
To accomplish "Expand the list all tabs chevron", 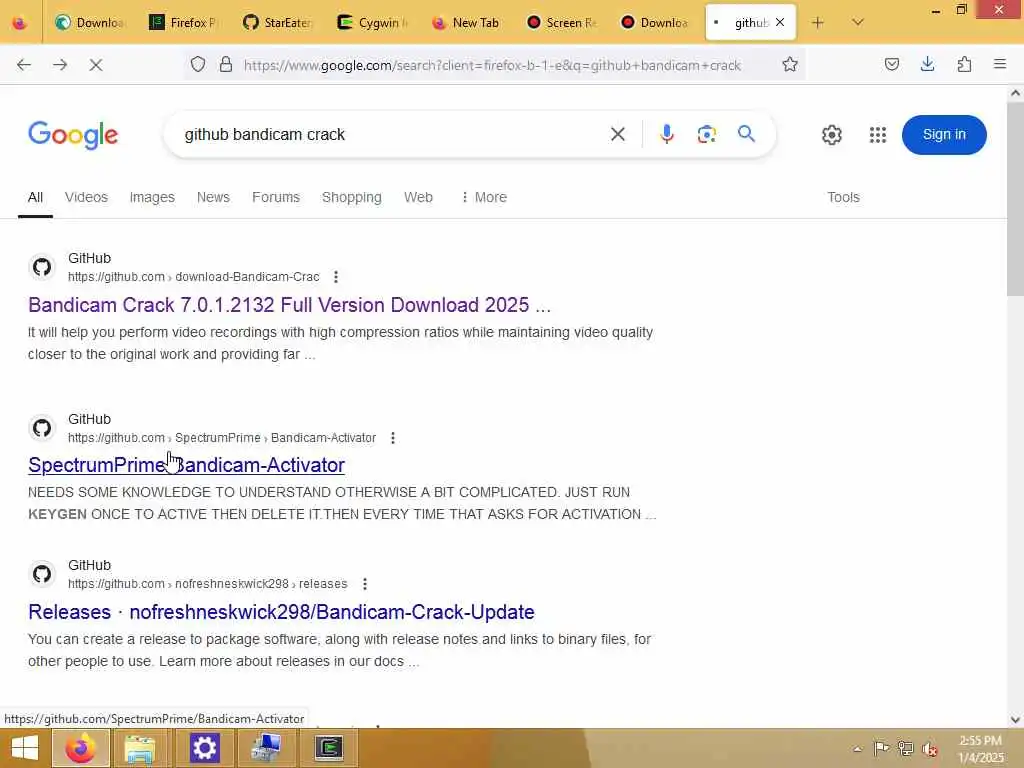I will (858, 23).
